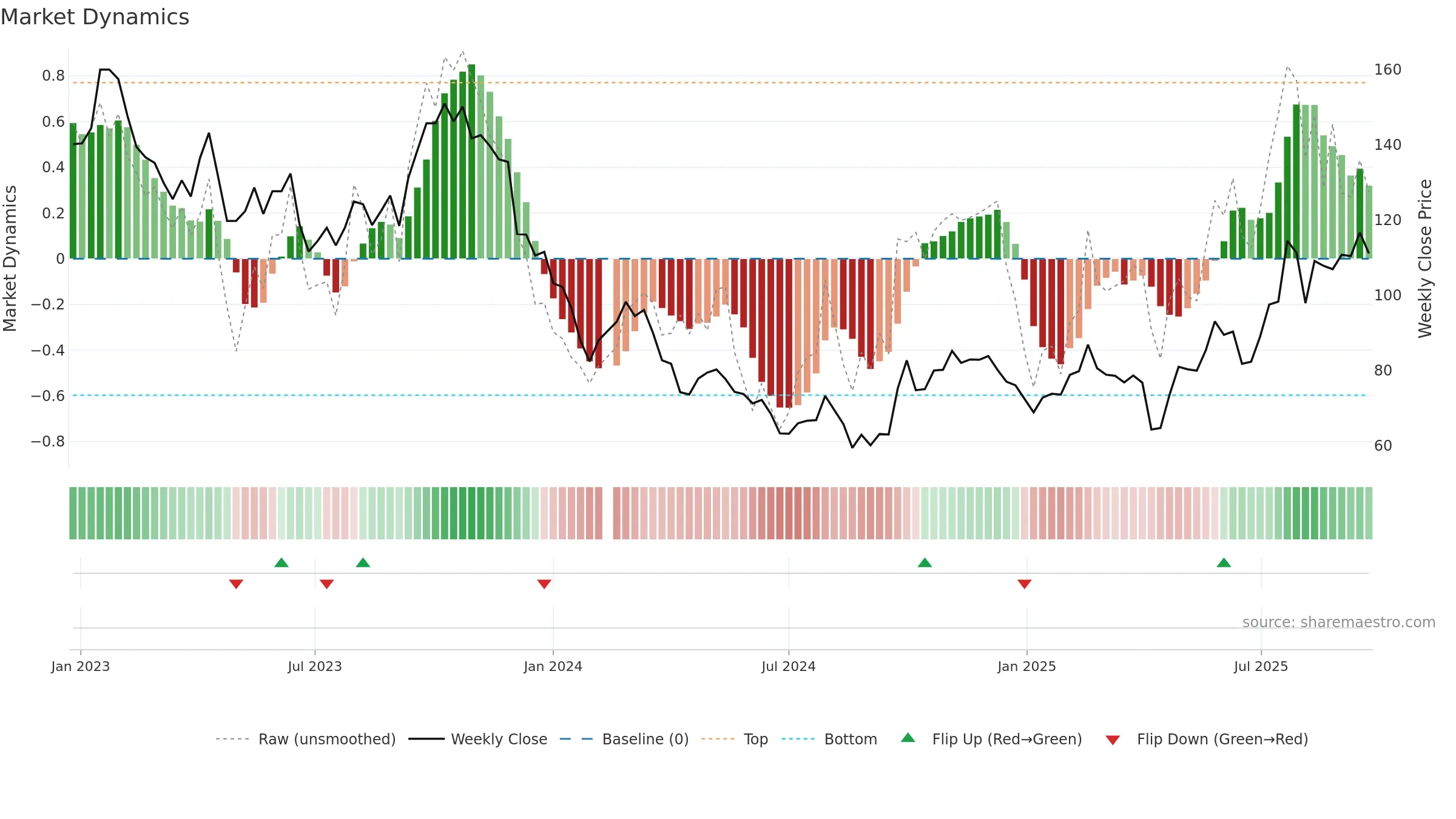
Task: Click the 100 right axis tick label
Action: click(x=1388, y=295)
